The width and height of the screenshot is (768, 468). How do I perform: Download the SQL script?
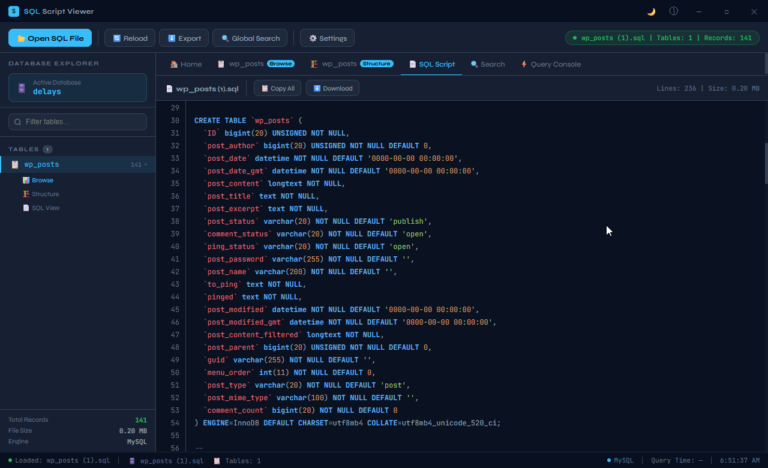333,88
